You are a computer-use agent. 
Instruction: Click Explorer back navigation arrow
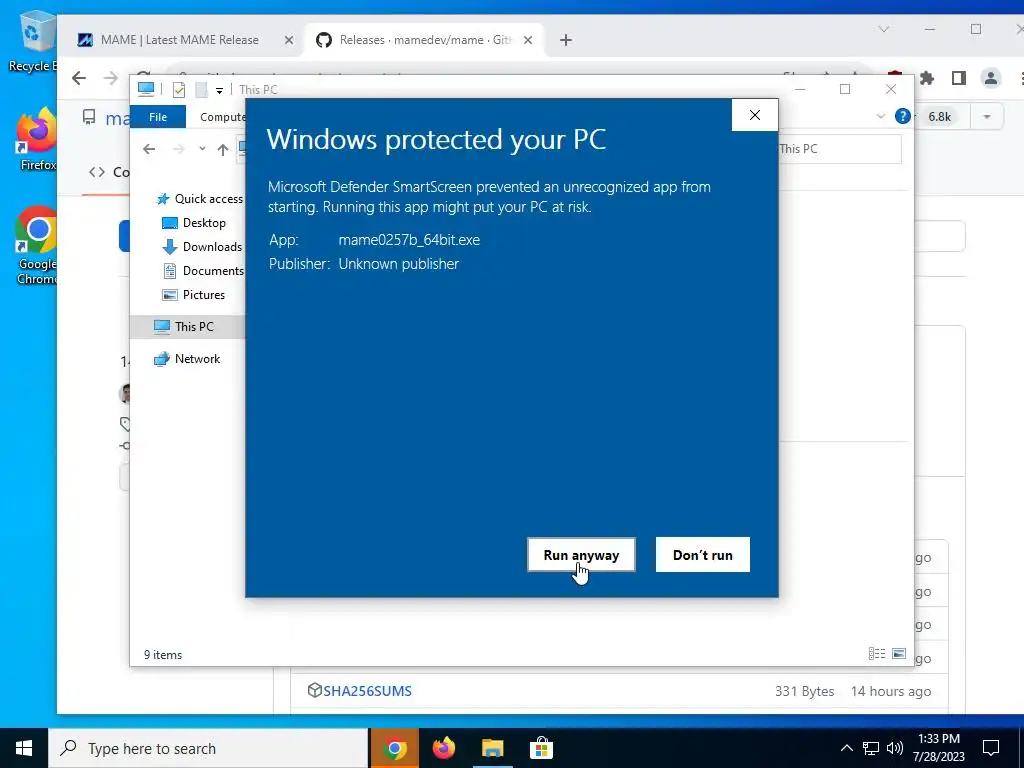click(x=149, y=149)
